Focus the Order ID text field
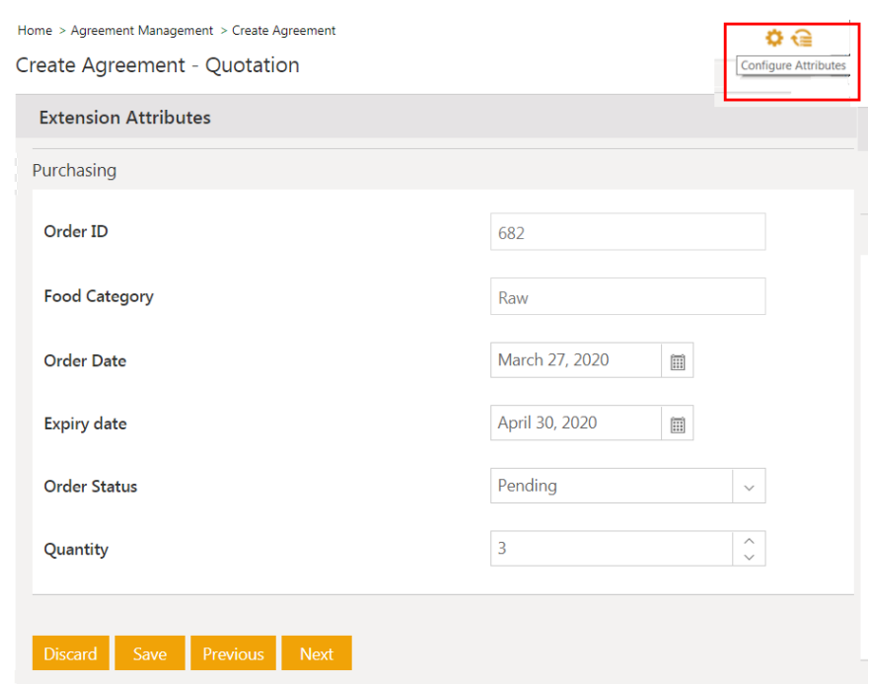882x690 pixels. [x=627, y=233]
